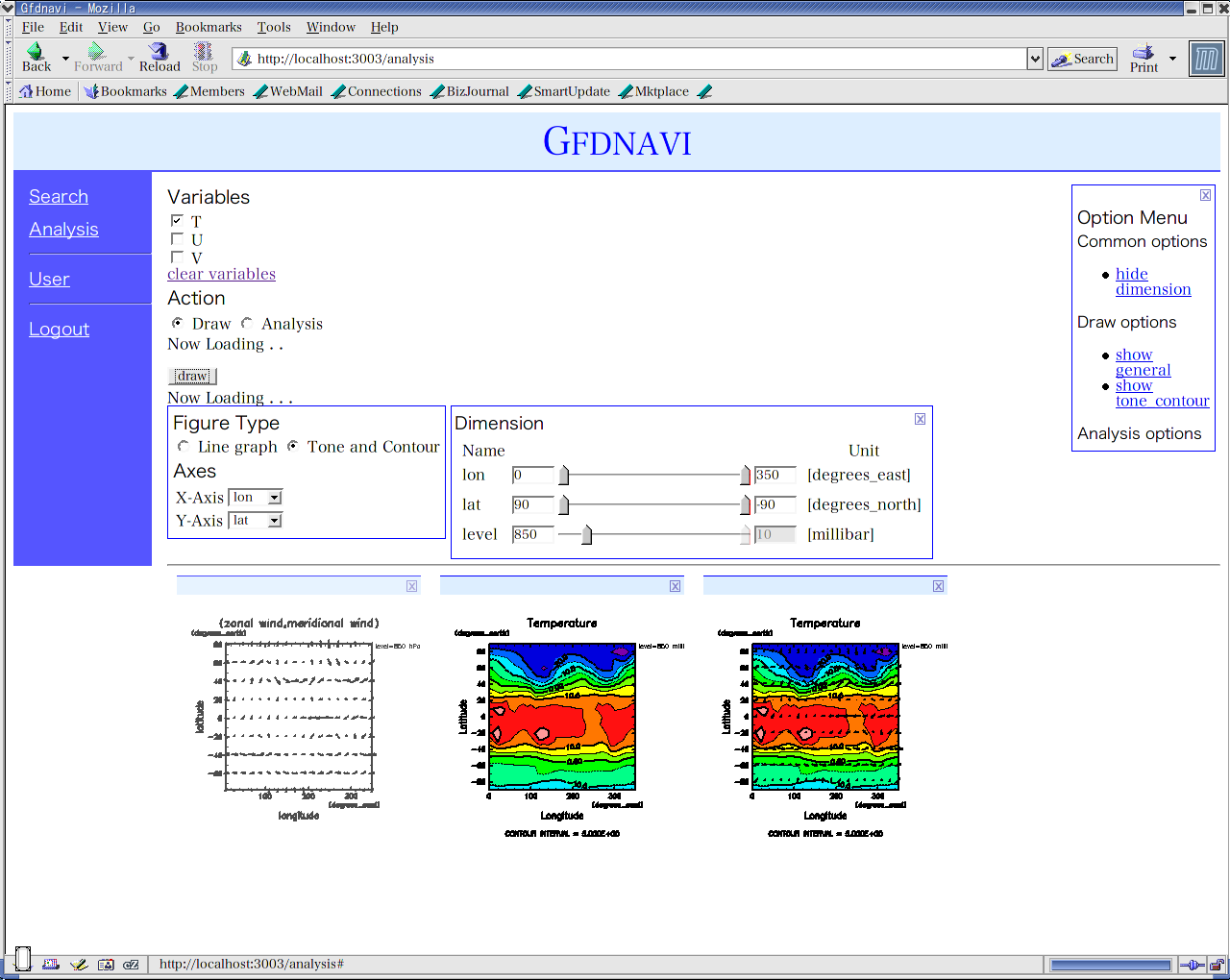This screenshot has width=1230, height=980.
Task: Close the Dimension panel
Action: click(920, 419)
